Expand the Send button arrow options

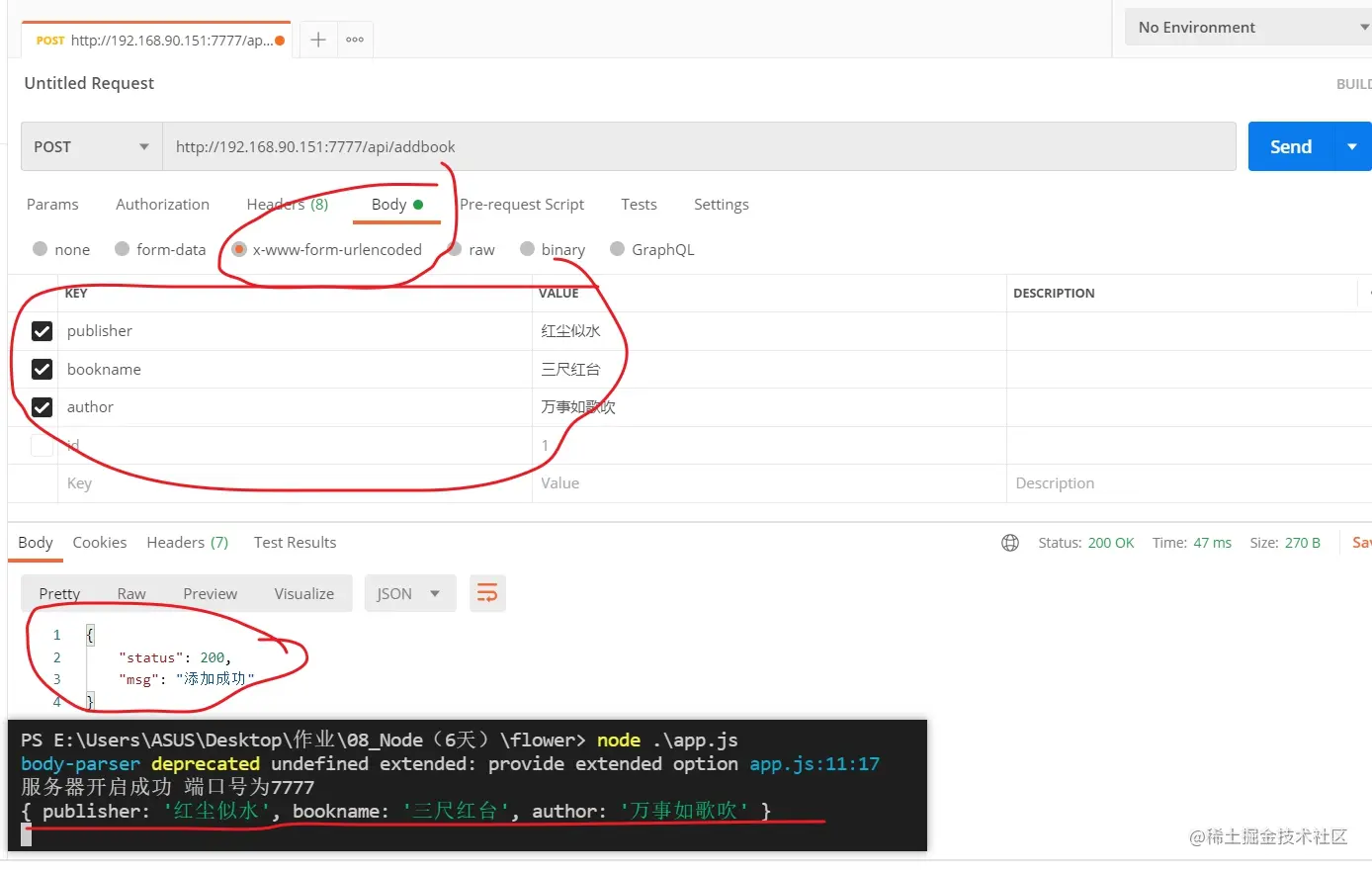1352,146
